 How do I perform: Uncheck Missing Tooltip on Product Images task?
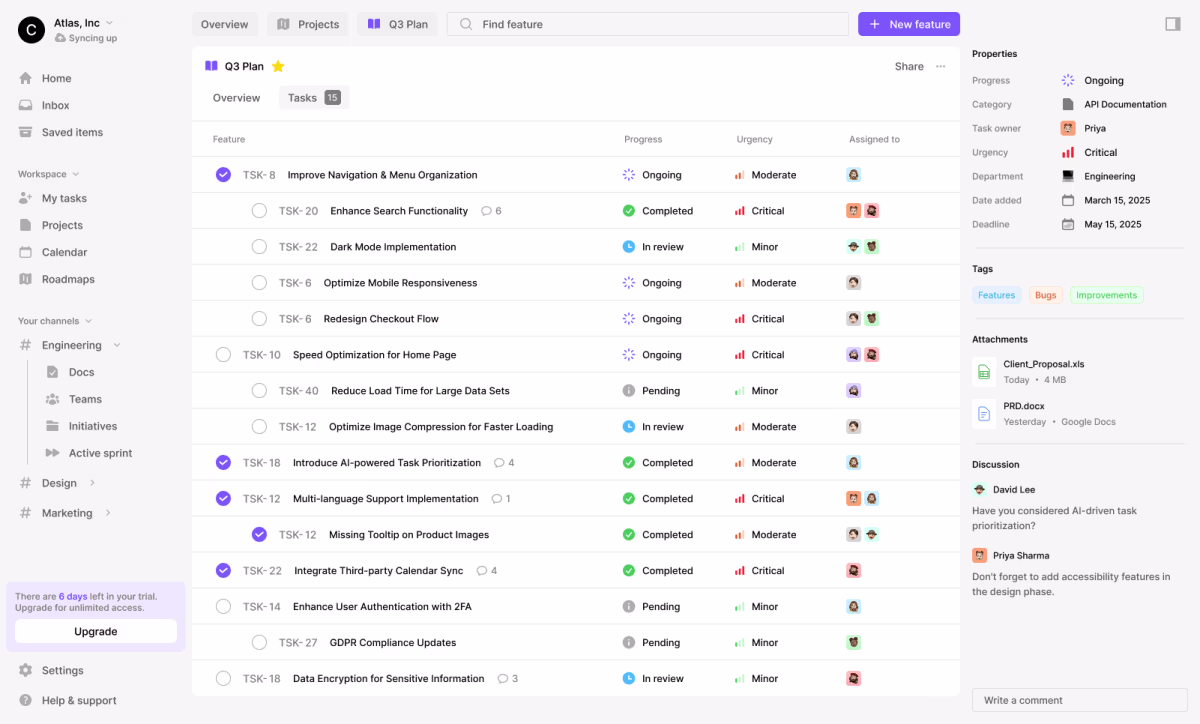(259, 535)
